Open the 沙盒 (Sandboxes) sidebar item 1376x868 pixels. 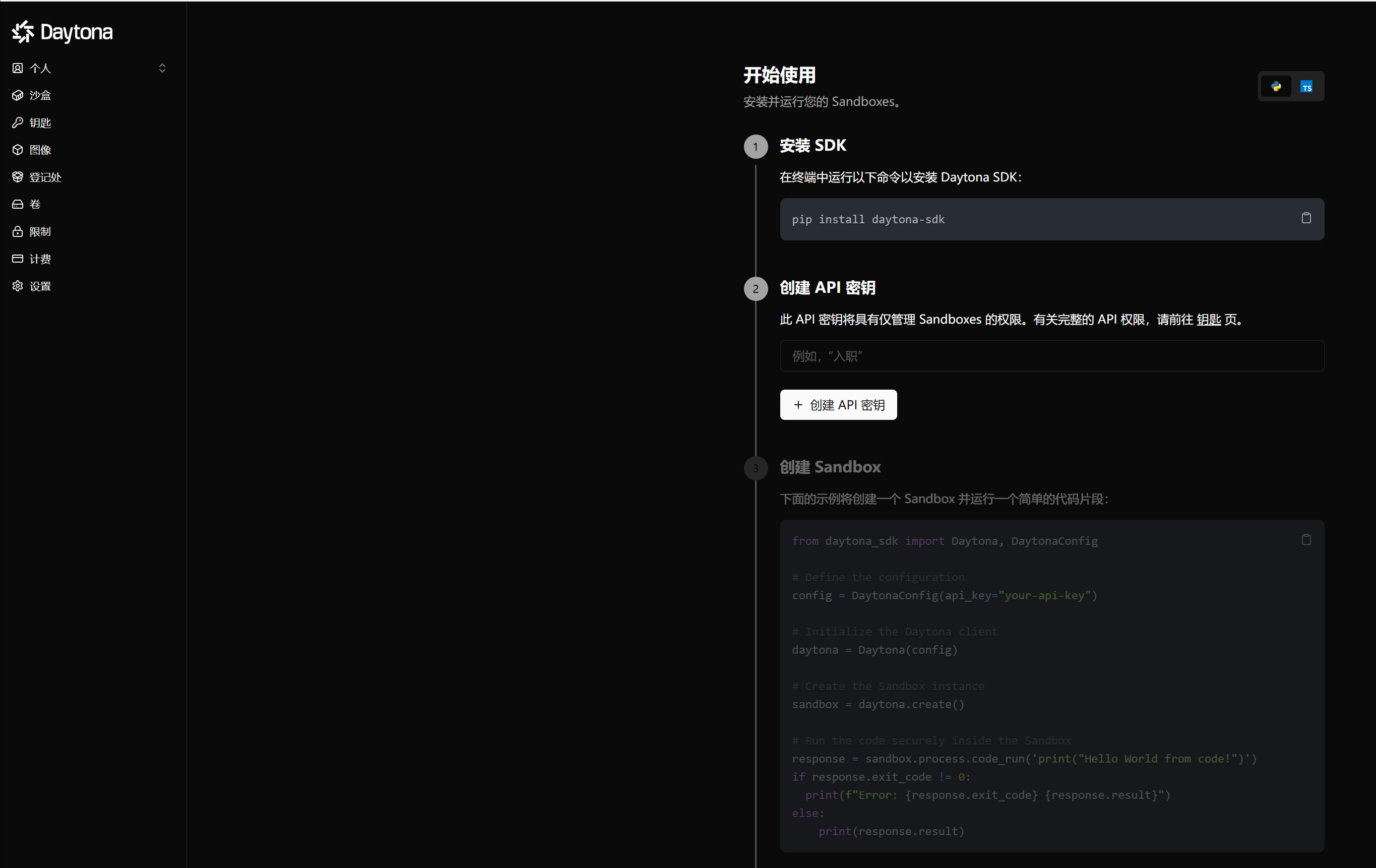click(x=40, y=95)
